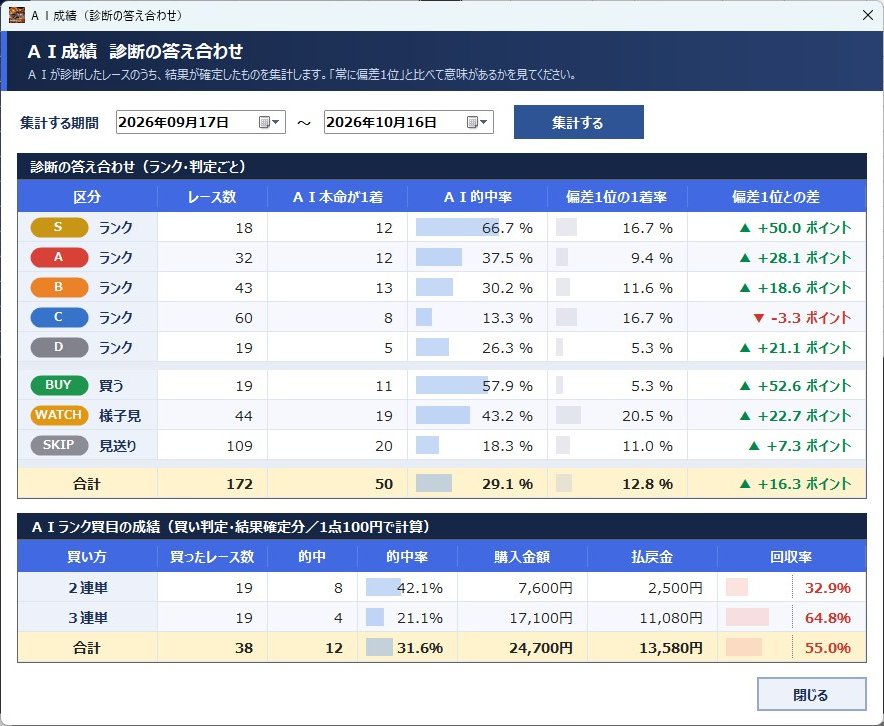Click the +50.0 ポイント difference value
This screenshot has width=884, height=726.
pos(795,228)
